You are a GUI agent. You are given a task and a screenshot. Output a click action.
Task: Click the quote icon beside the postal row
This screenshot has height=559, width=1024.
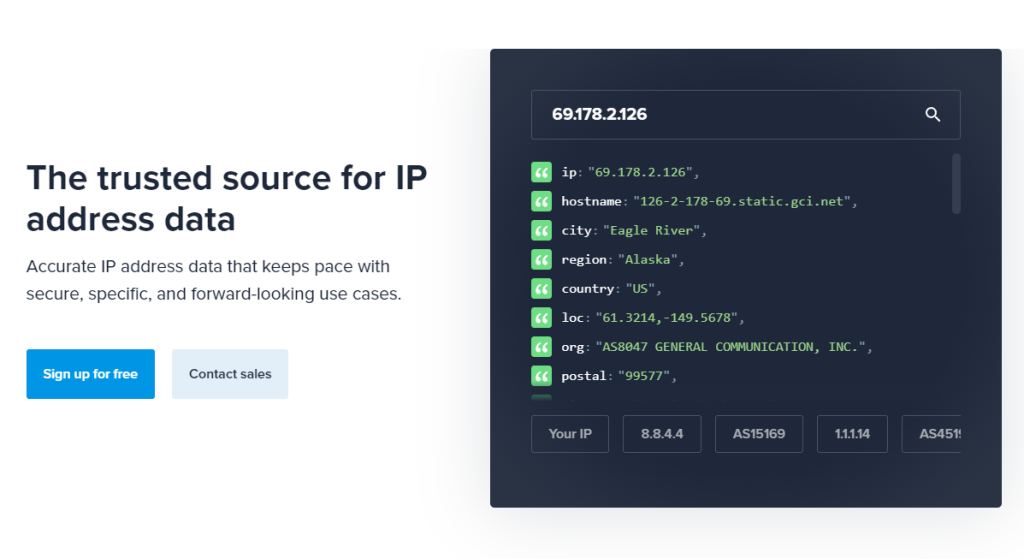pos(541,376)
